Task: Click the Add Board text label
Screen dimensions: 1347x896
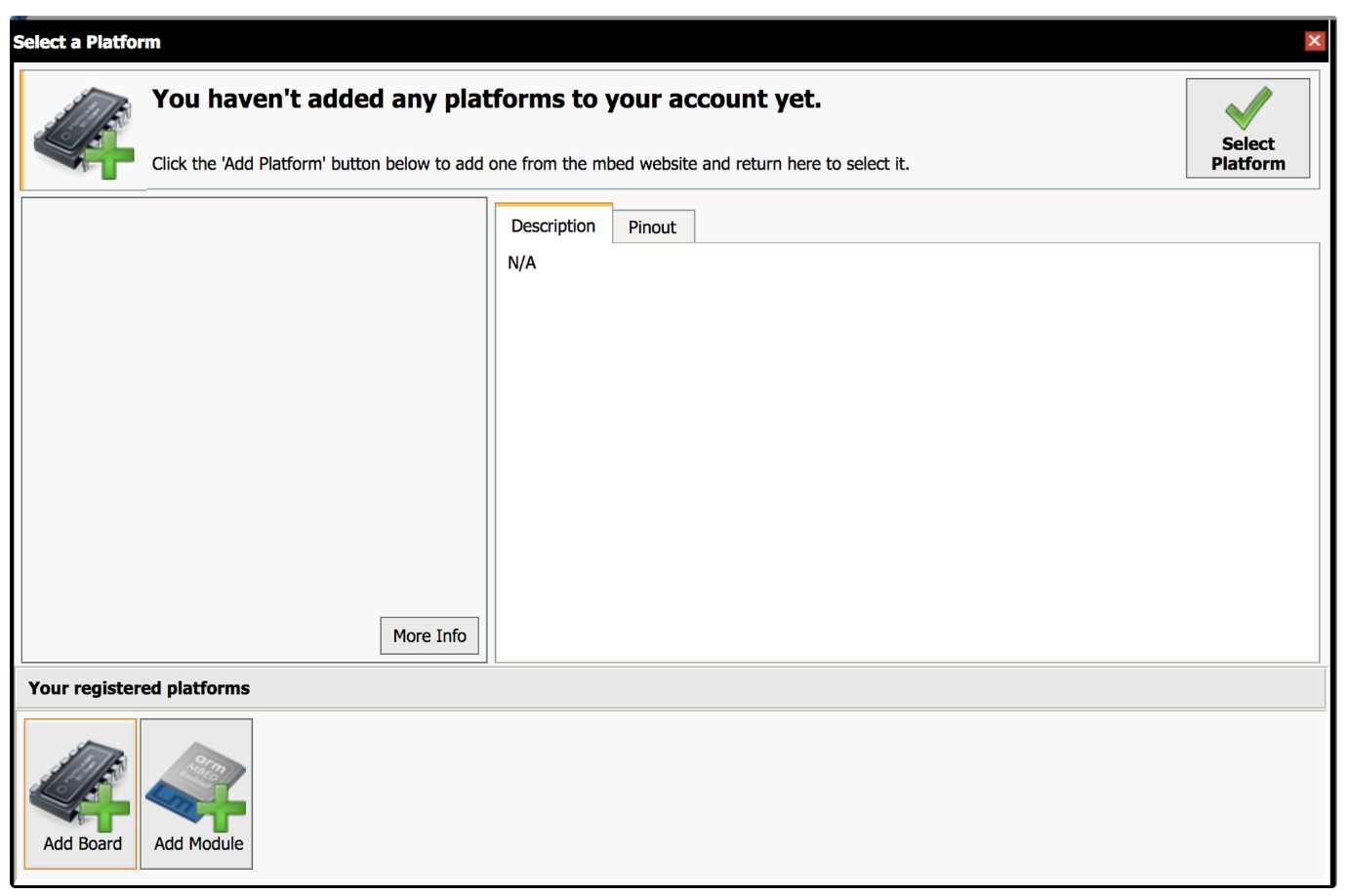Action: (82, 844)
